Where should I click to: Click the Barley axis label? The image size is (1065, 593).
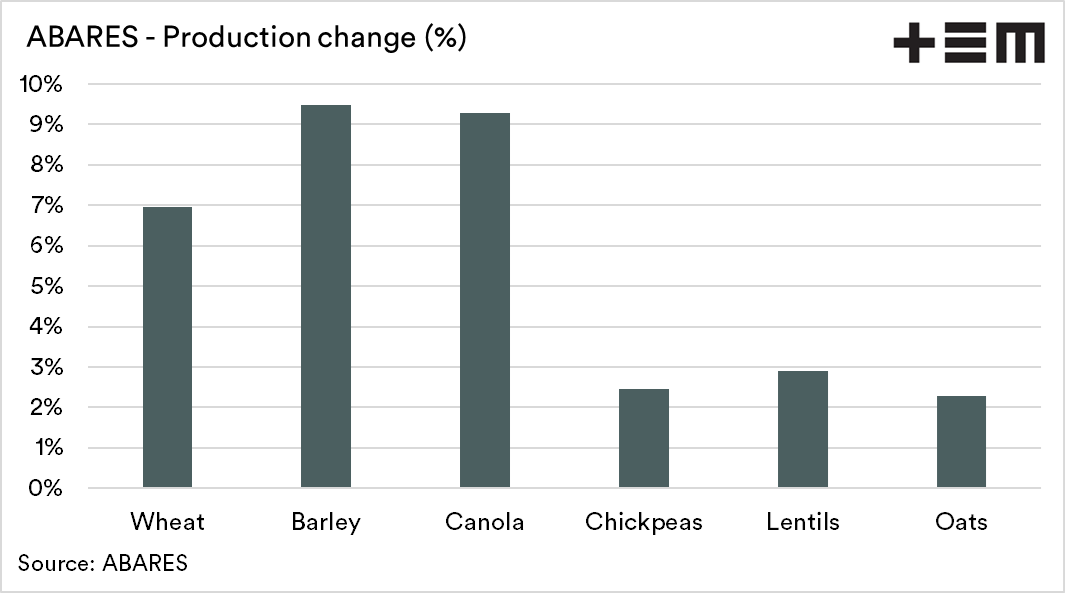click(326, 522)
